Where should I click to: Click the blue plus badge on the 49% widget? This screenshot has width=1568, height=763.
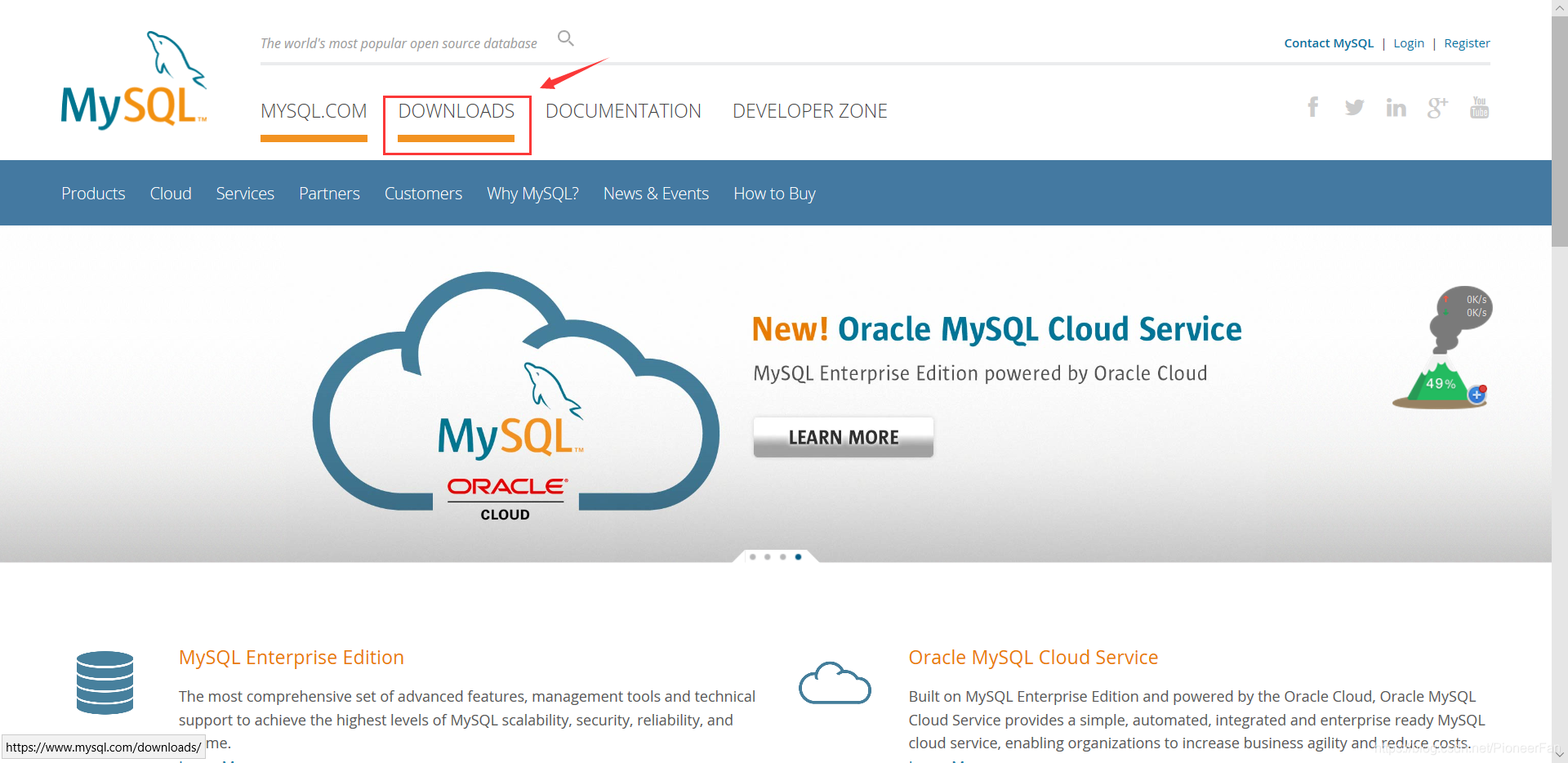pyautogui.click(x=1477, y=395)
